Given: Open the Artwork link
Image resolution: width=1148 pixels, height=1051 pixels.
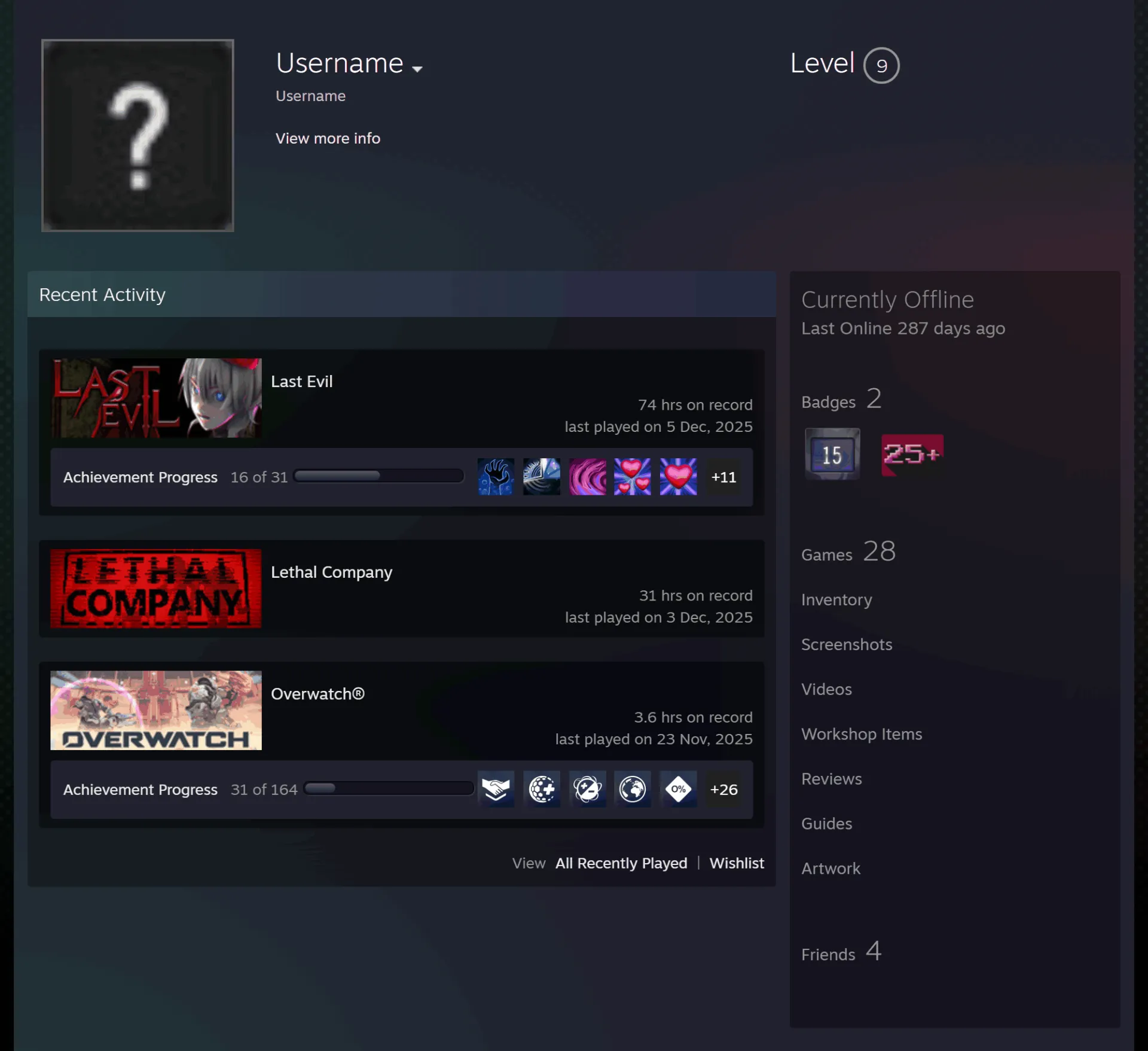Looking at the screenshot, I should [831, 869].
